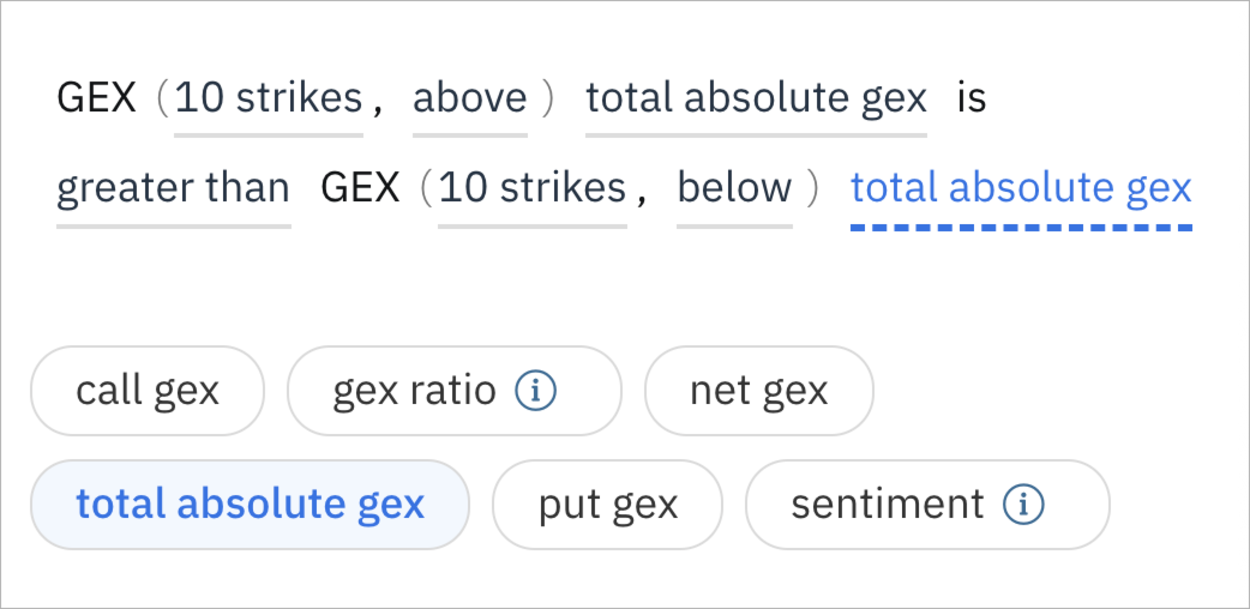Viewport: 1250px width, 609px height.
Task: Edit first row's total absolute gex field
Action: point(756,98)
